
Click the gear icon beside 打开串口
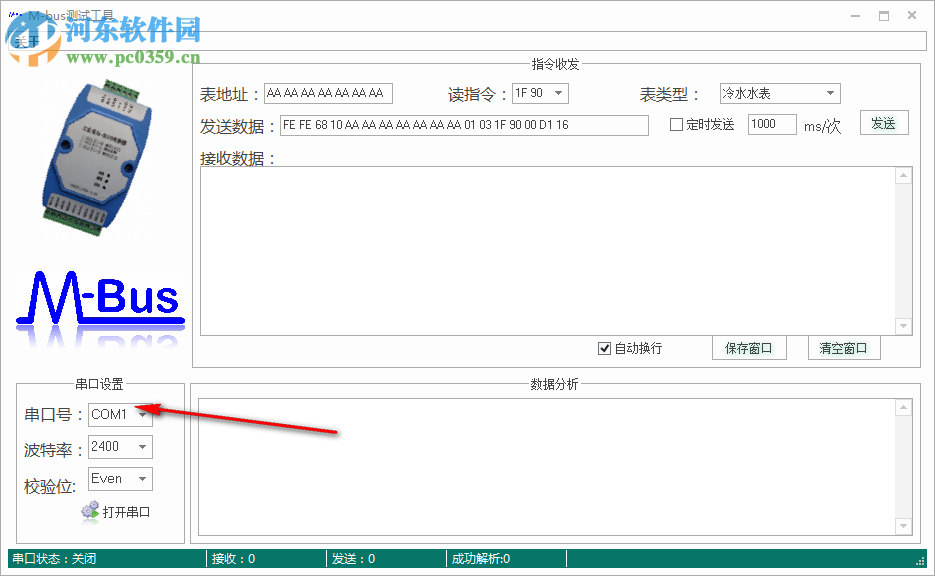point(91,511)
